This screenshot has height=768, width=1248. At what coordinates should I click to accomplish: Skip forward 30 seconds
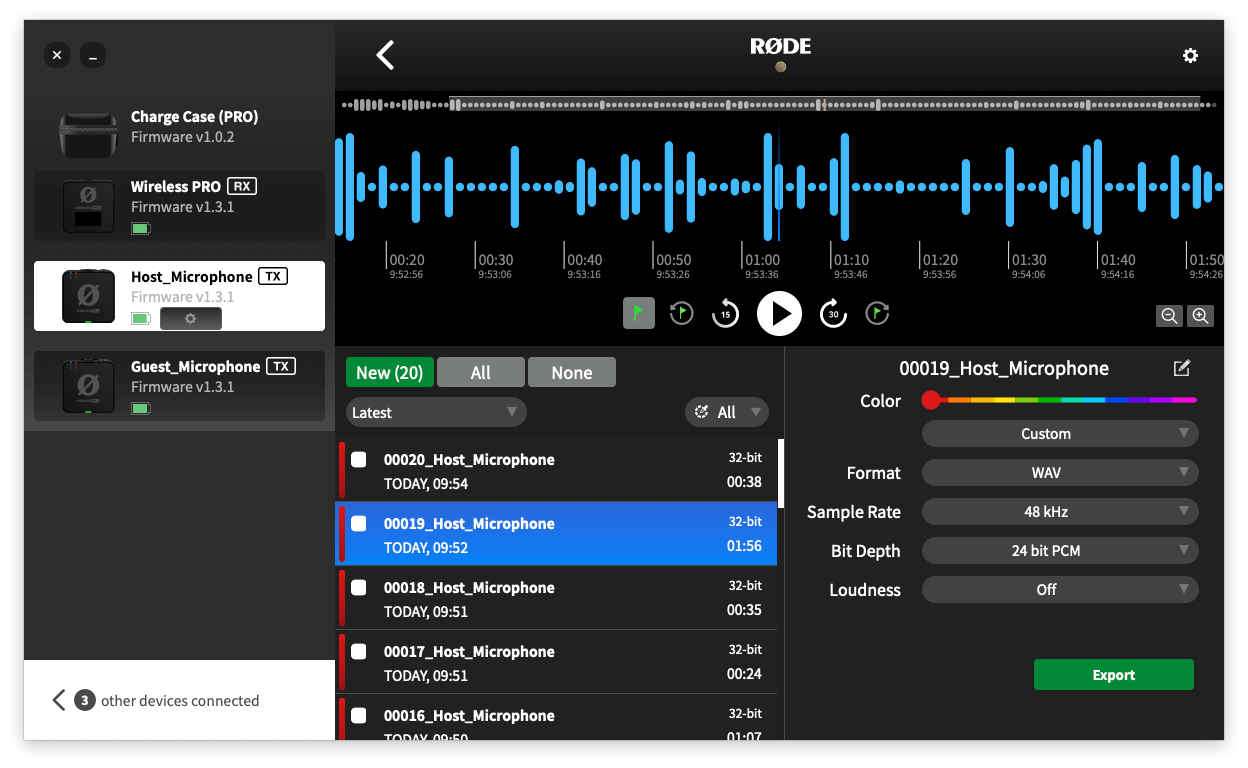tap(833, 313)
